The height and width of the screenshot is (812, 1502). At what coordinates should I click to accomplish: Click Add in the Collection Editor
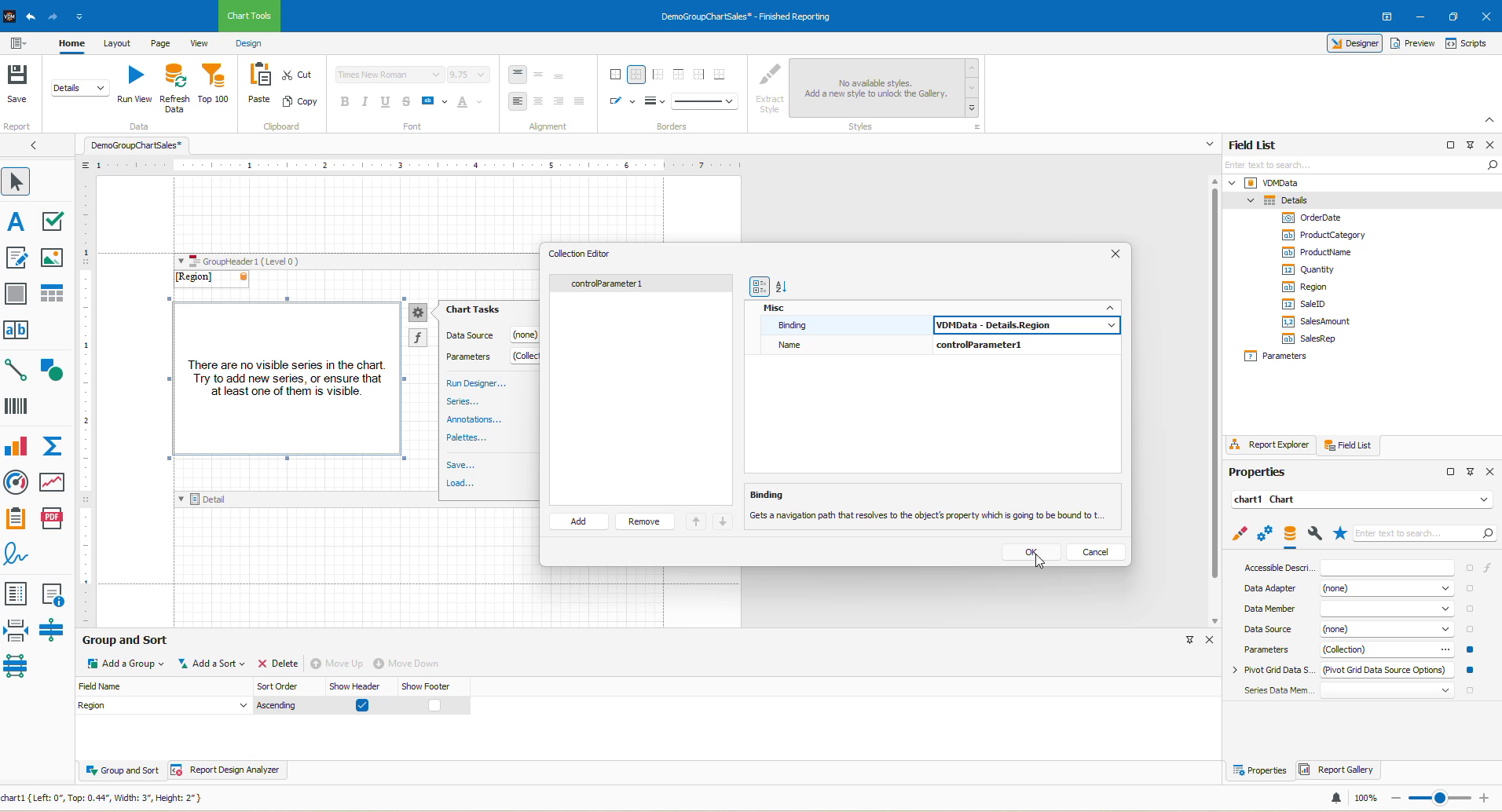[578, 521]
